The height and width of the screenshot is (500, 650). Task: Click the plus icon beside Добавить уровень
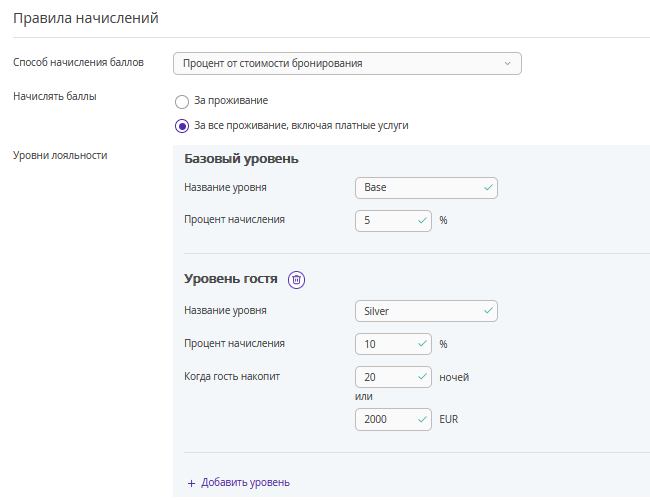coord(191,483)
